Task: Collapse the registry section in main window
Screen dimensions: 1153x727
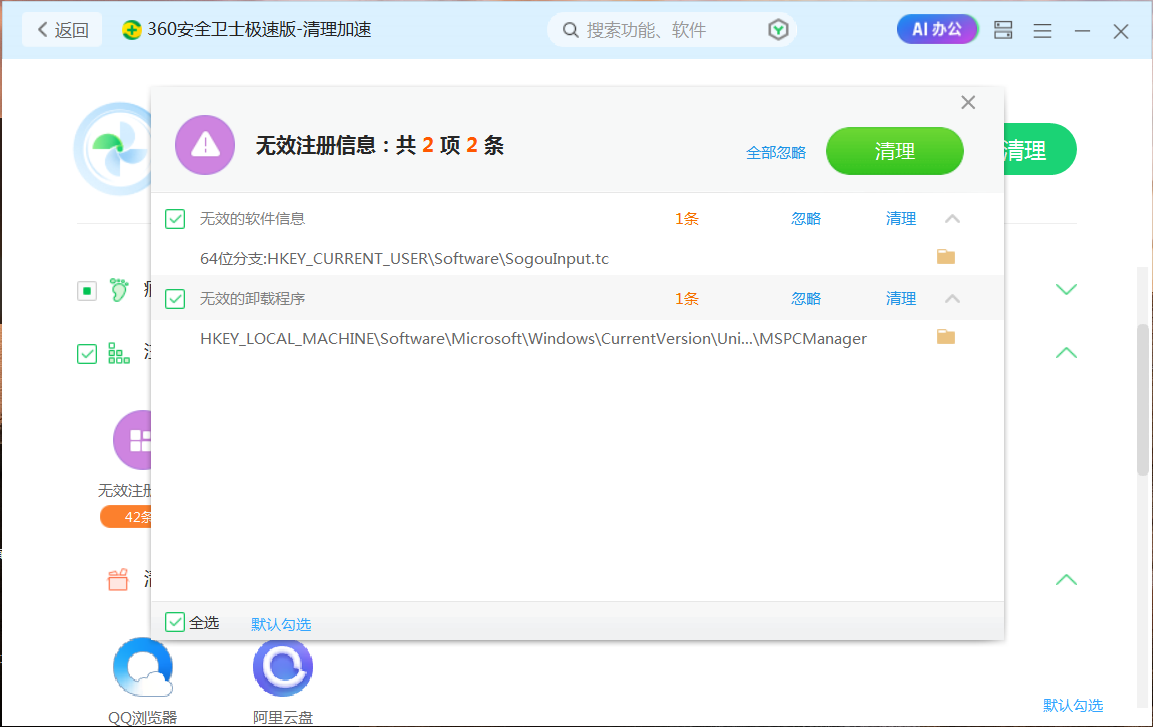Action: (1066, 353)
